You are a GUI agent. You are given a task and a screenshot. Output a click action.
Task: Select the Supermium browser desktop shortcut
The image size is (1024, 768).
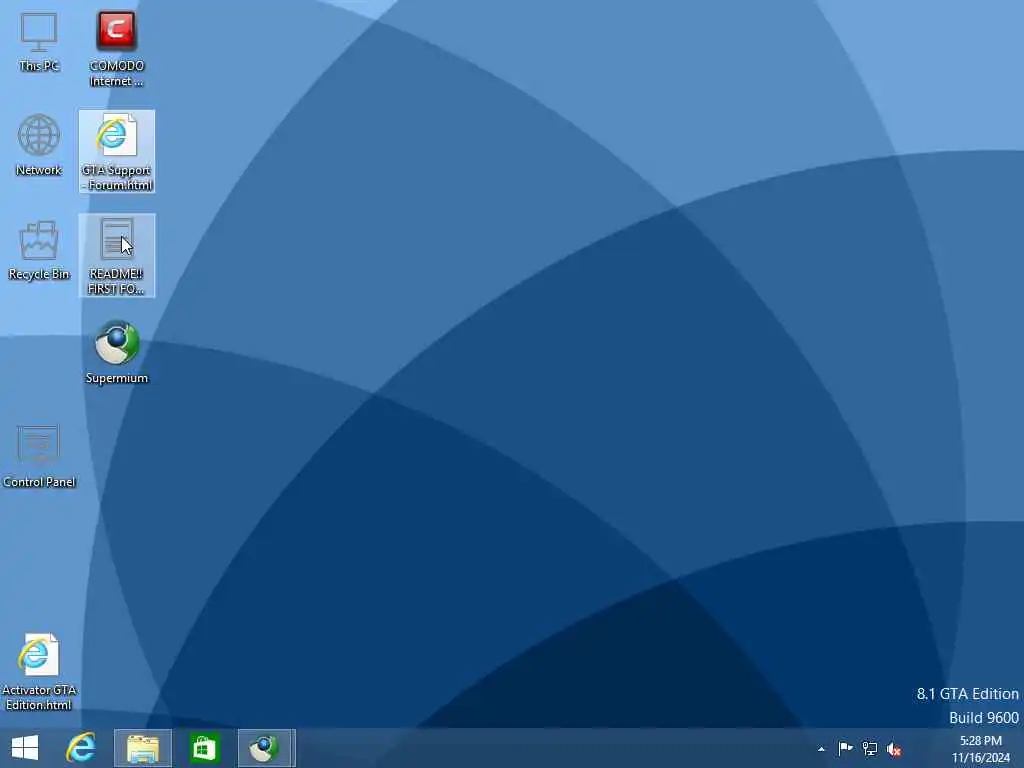click(117, 352)
